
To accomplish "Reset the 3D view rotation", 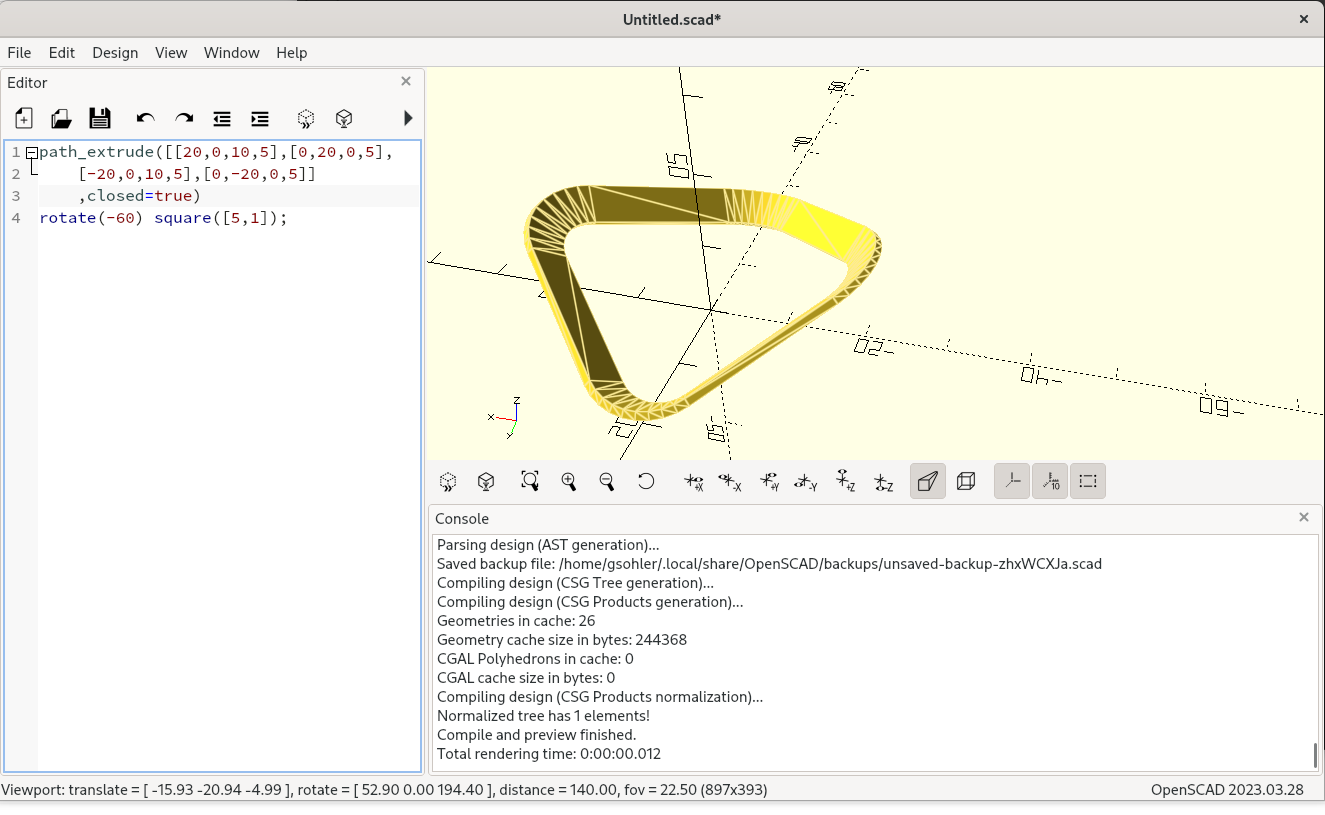I will (646, 481).
